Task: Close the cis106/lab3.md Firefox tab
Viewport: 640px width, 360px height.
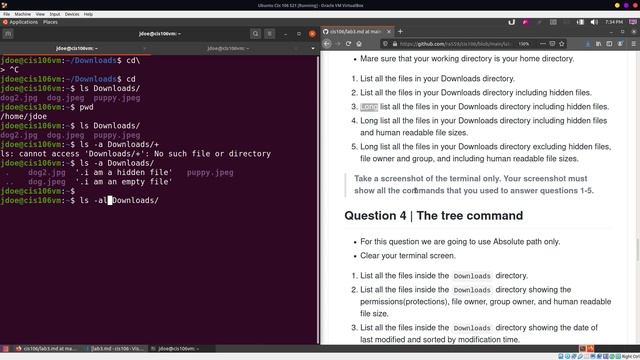Action: 389,31
